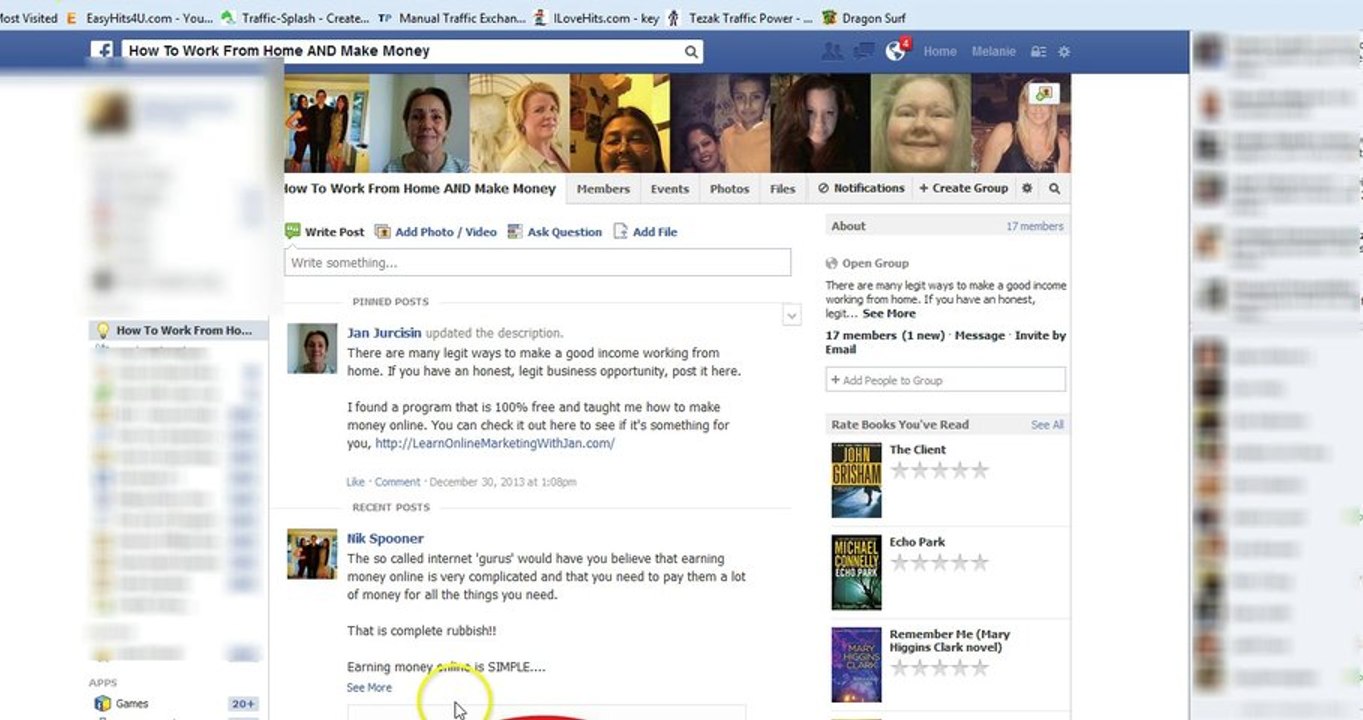Like the pinned post by Jan Jurcisin
This screenshot has width=1363, height=720.
355,482
